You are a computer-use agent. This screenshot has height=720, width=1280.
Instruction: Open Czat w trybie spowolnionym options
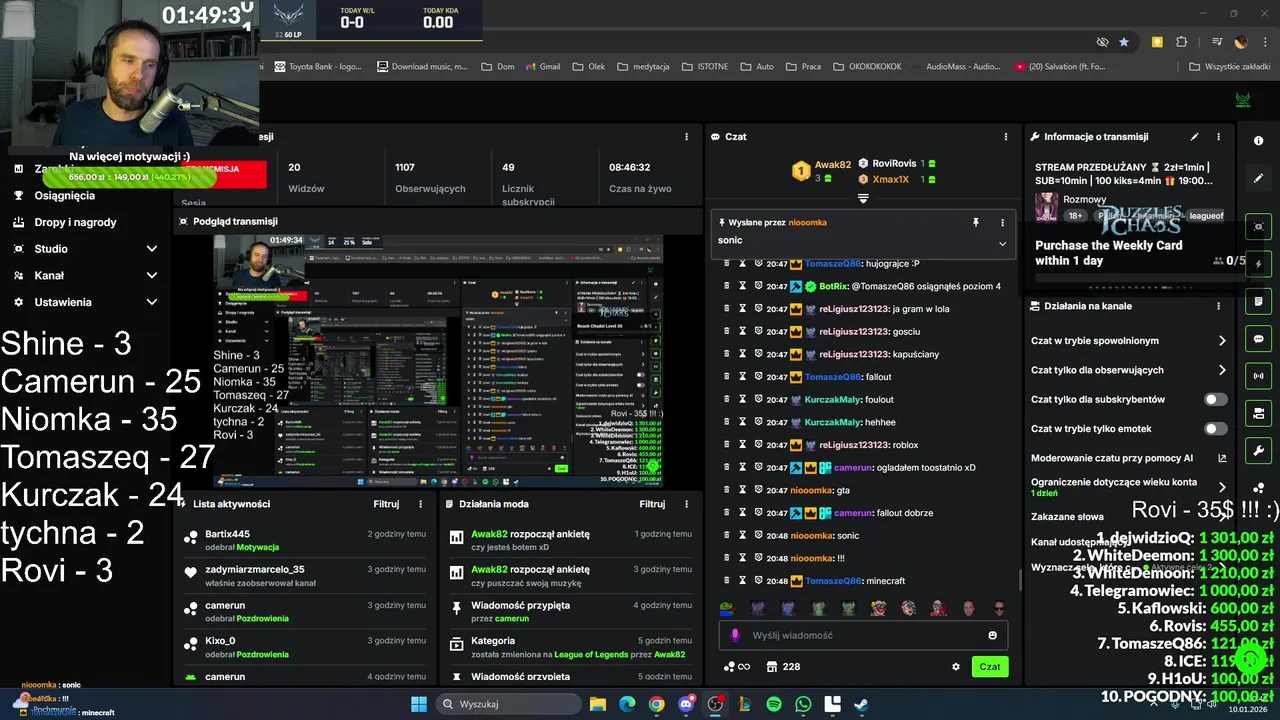click(x=1128, y=341)
